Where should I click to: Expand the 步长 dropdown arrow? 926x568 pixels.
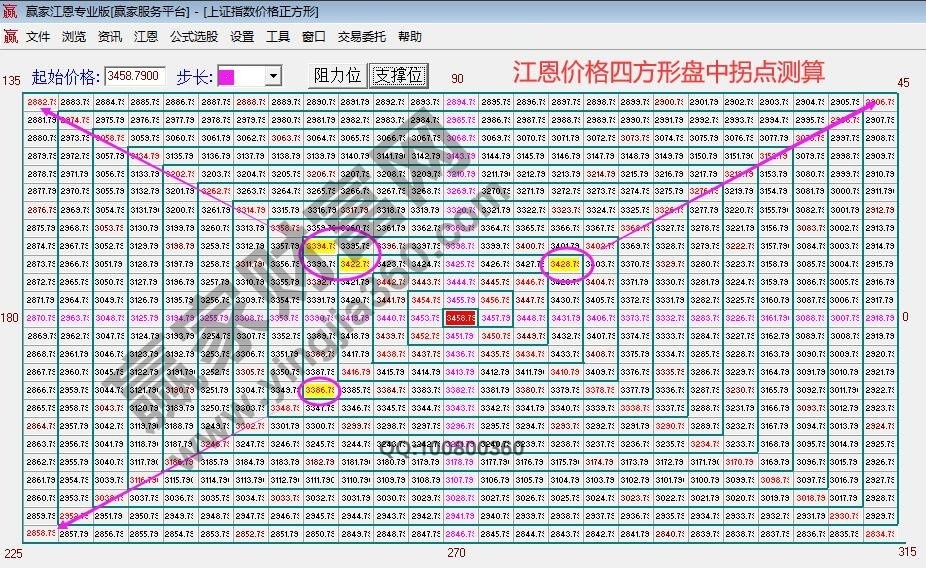pos(273,77)
